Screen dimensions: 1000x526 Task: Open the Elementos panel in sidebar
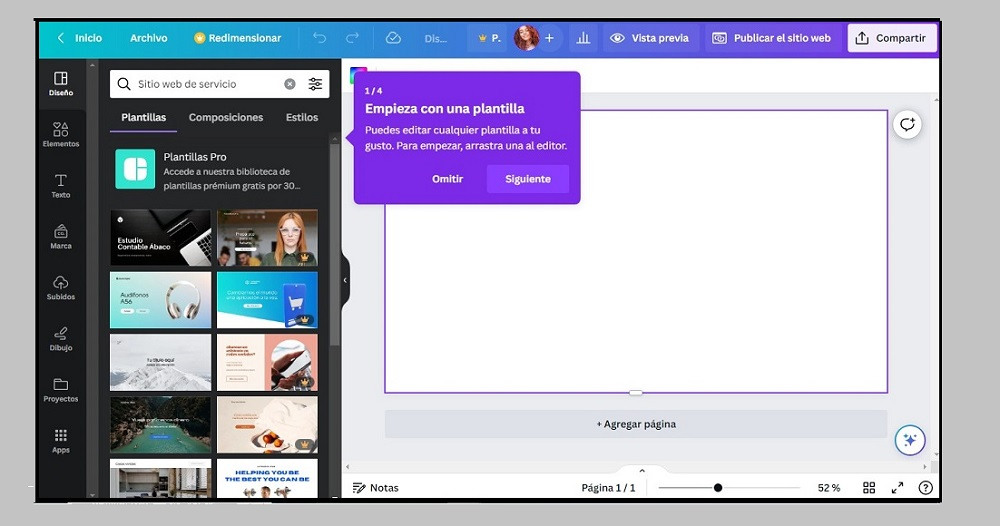tap(61, 134)
